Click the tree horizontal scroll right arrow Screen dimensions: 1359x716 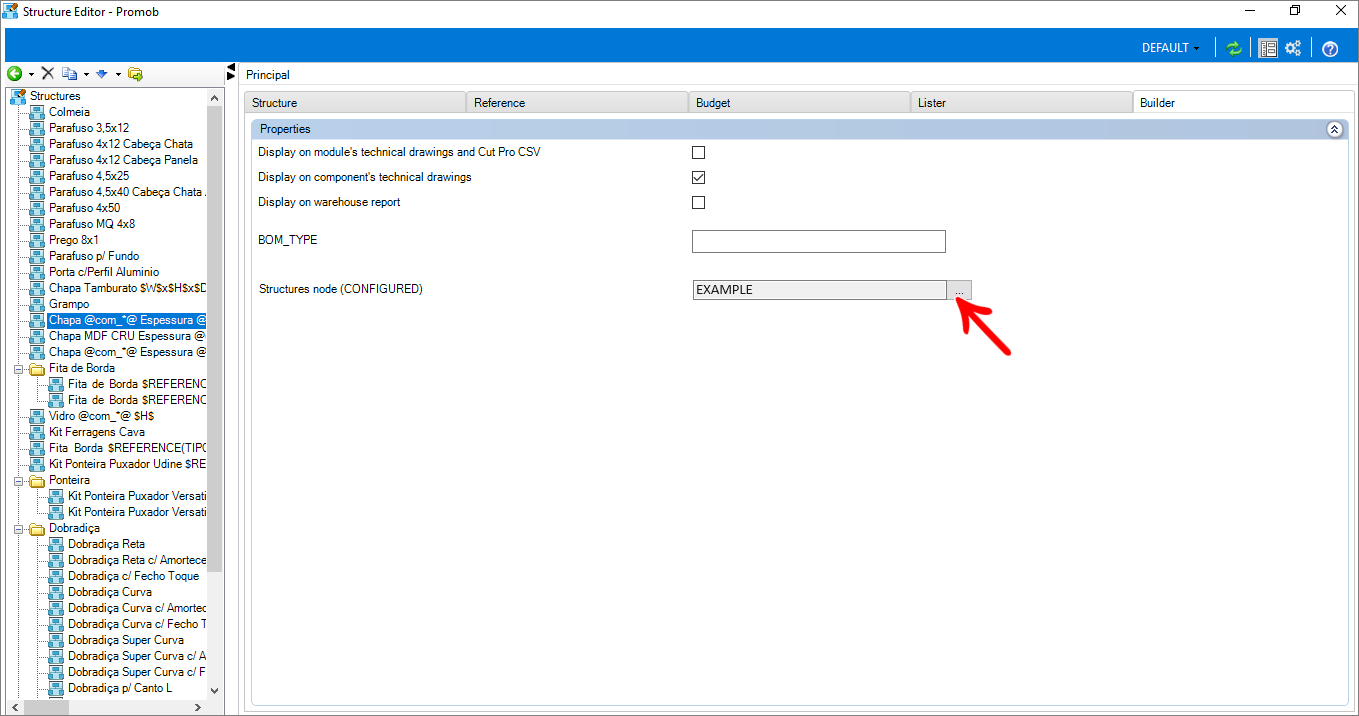198,707
